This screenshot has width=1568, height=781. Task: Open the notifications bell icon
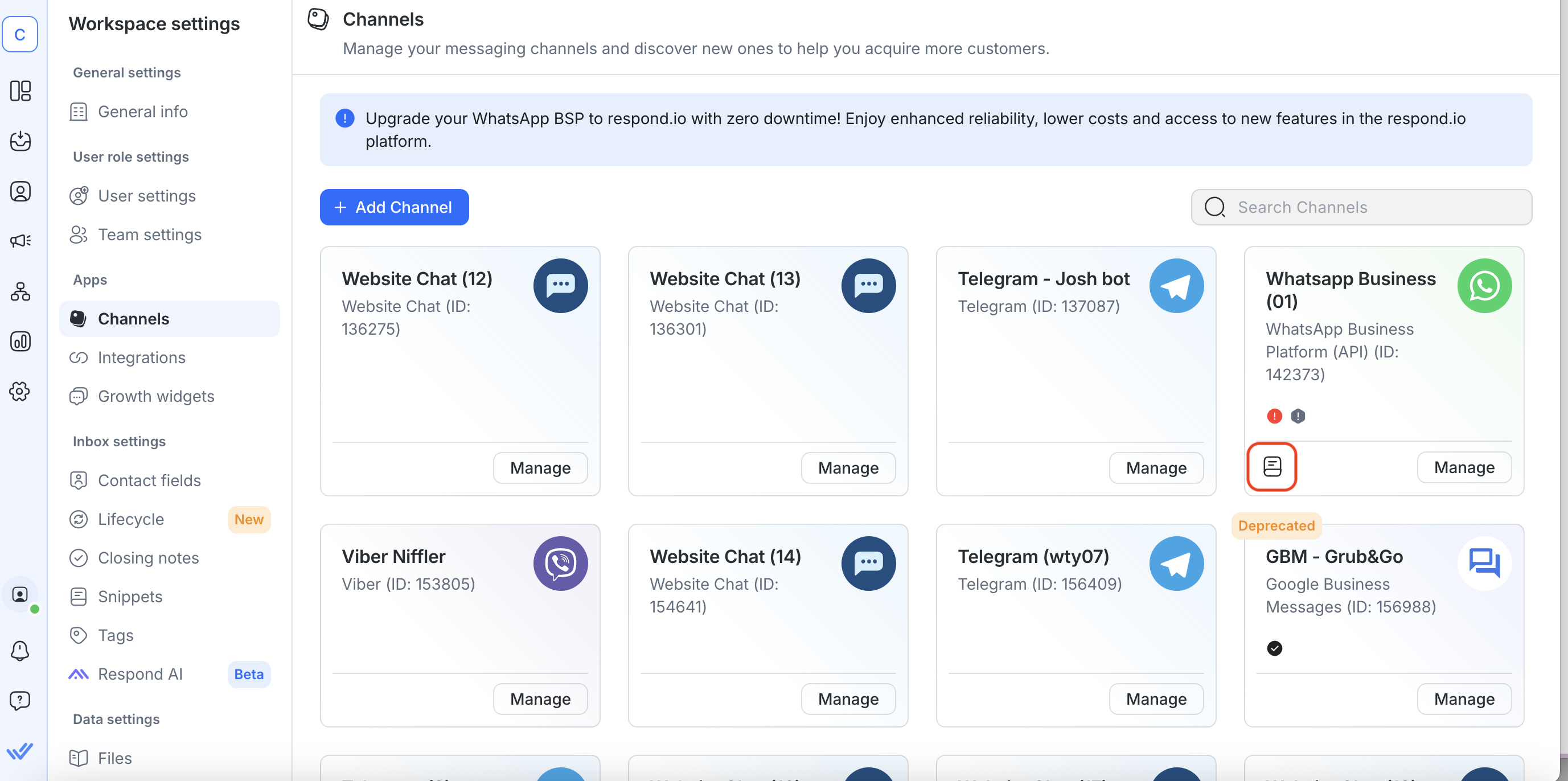tap(20, 650)
